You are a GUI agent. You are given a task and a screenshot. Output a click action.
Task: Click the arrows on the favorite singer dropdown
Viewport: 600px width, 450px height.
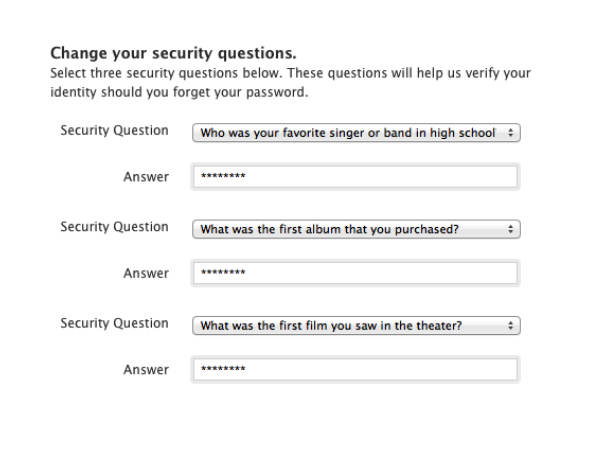[x=511, y=133]
